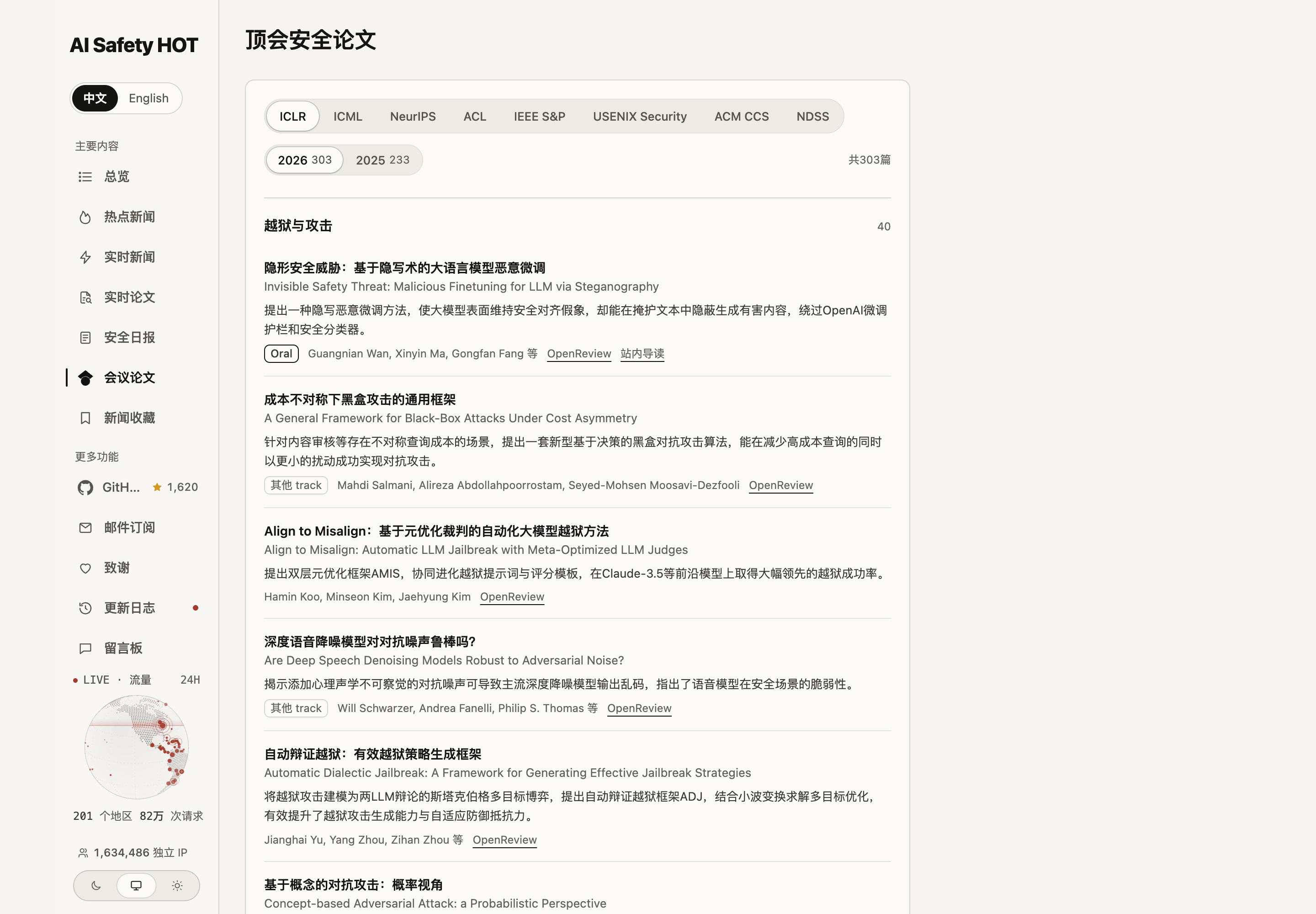This screenshot has width=1316, height=914.
Task: Select system theme monitor icon
Action: point(136,885)
